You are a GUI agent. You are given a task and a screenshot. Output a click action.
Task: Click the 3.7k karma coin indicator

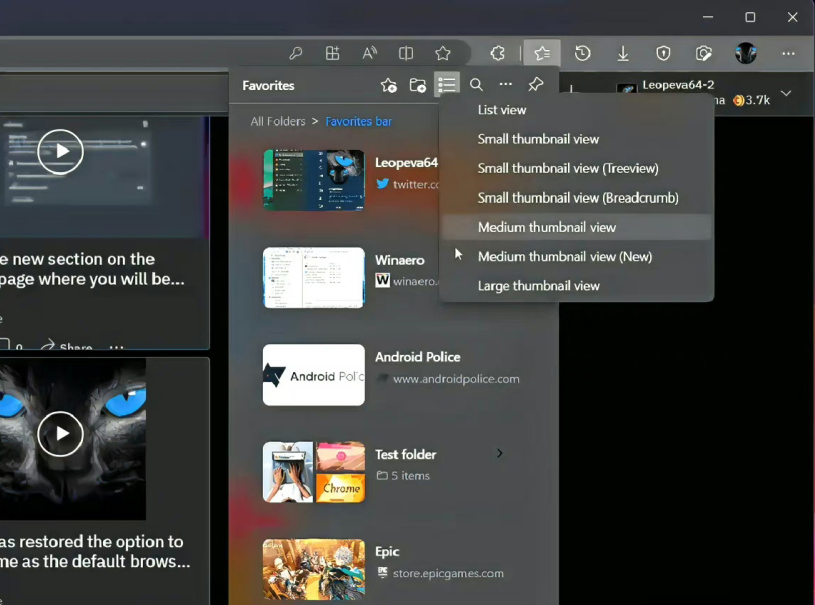pyautogui.click(x=751, y=100)
